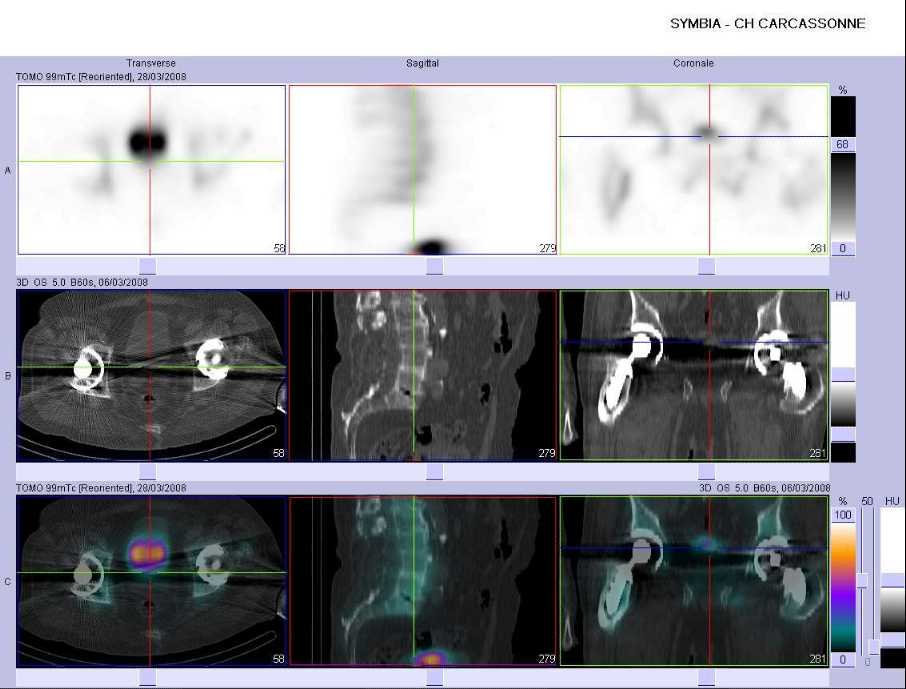Click the row label A
This screenshot has height=689, width=906.
(x=8, y=171)
